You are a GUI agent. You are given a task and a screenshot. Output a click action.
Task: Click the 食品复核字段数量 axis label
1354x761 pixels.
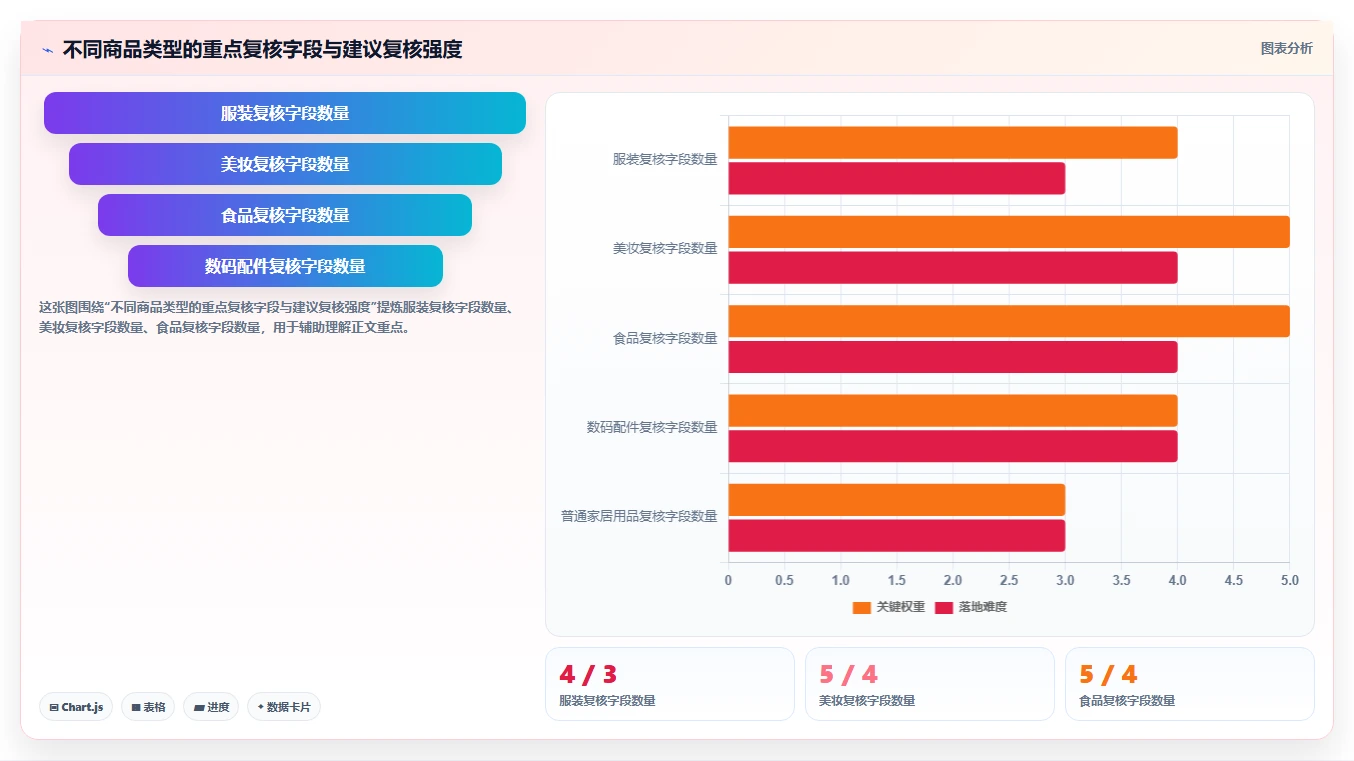click(x=665, y=338)
